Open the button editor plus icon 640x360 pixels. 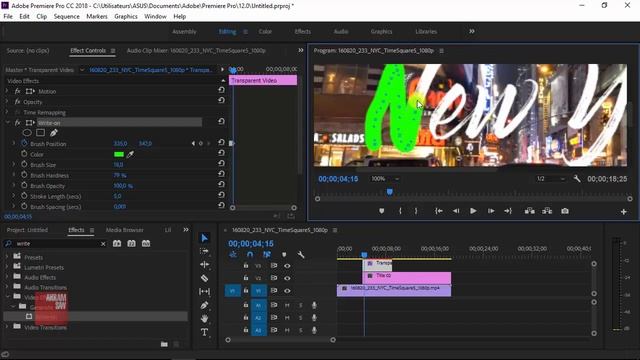[624, 211]
